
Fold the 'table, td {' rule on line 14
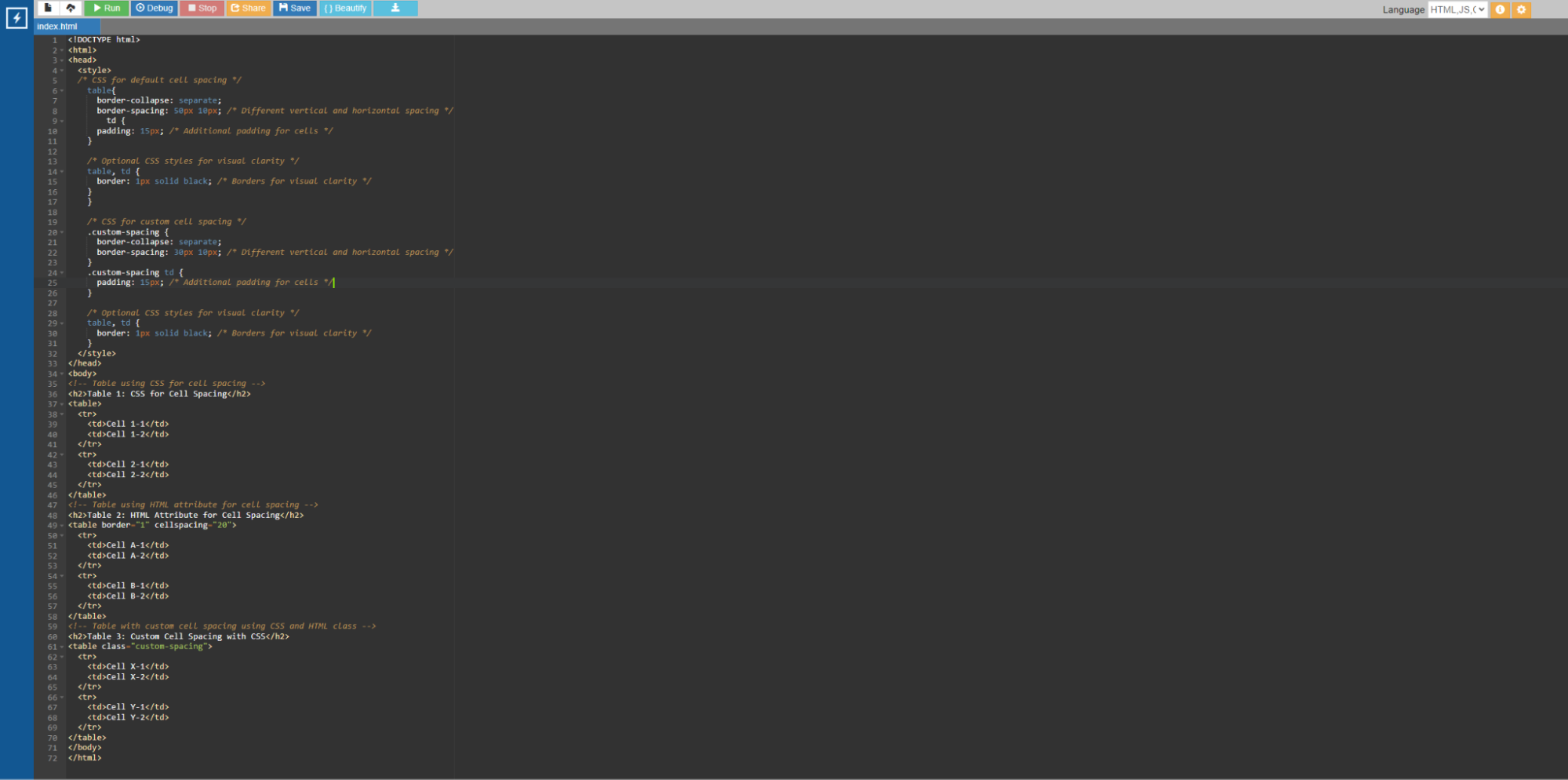(62, 172)
